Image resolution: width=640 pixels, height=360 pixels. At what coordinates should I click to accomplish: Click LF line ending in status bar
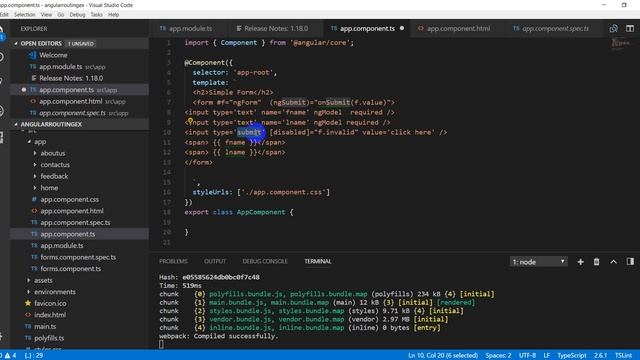click(547, 356)
